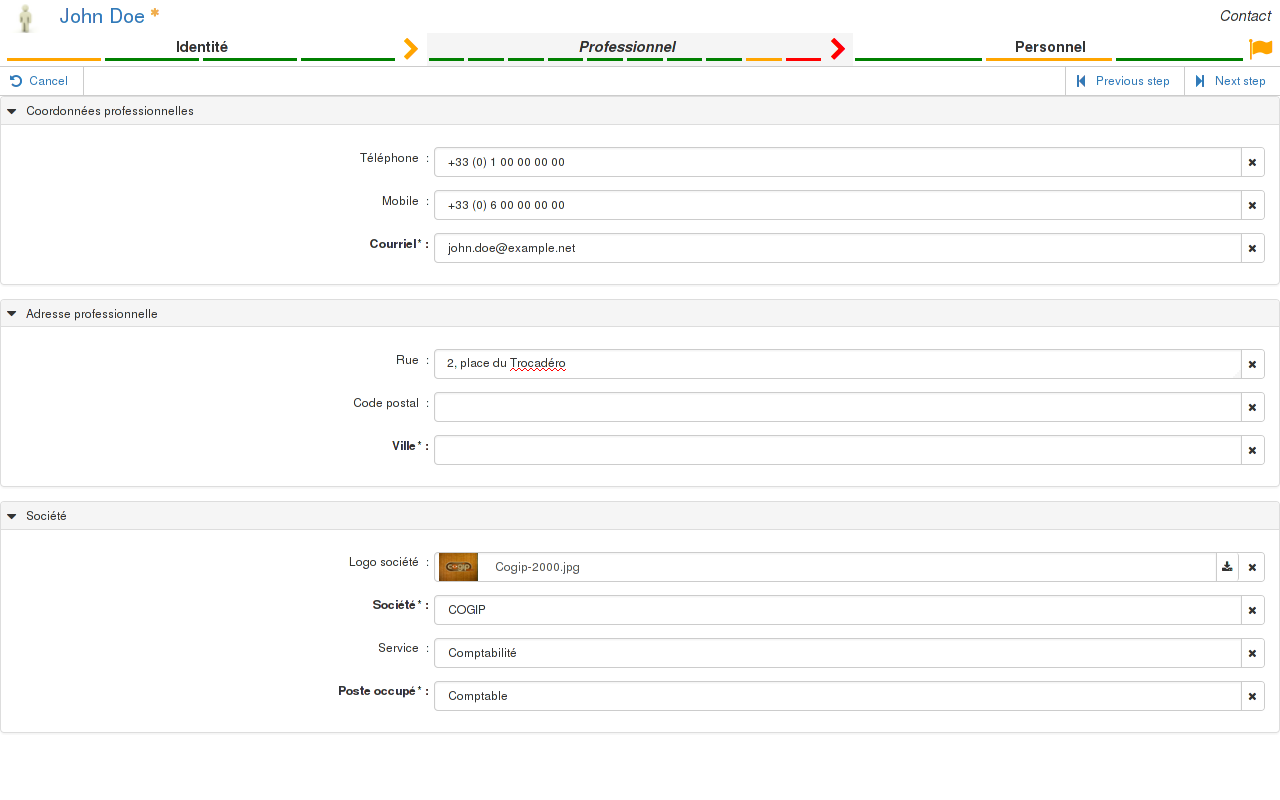Clear the Rue address field

pos(1252,364)
